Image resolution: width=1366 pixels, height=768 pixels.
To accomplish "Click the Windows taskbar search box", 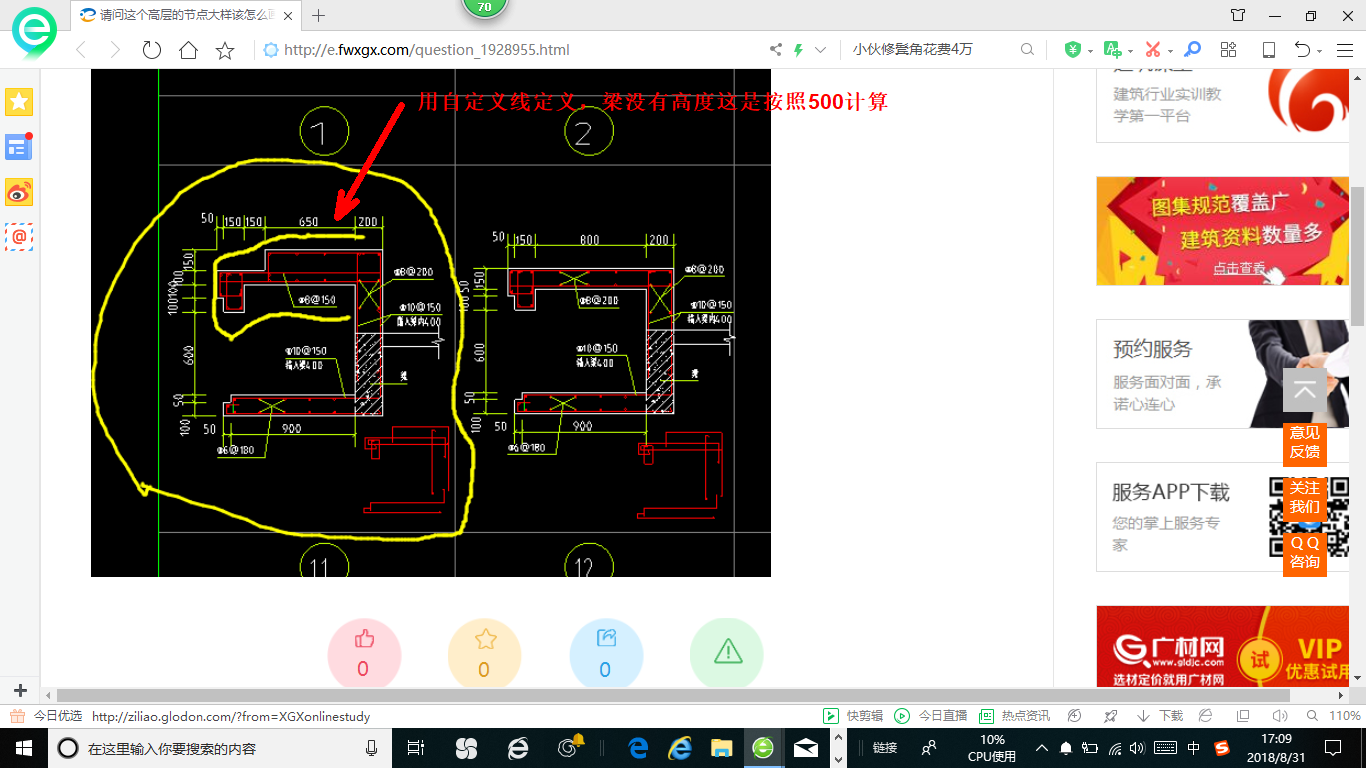I will (x=222, y=748).
